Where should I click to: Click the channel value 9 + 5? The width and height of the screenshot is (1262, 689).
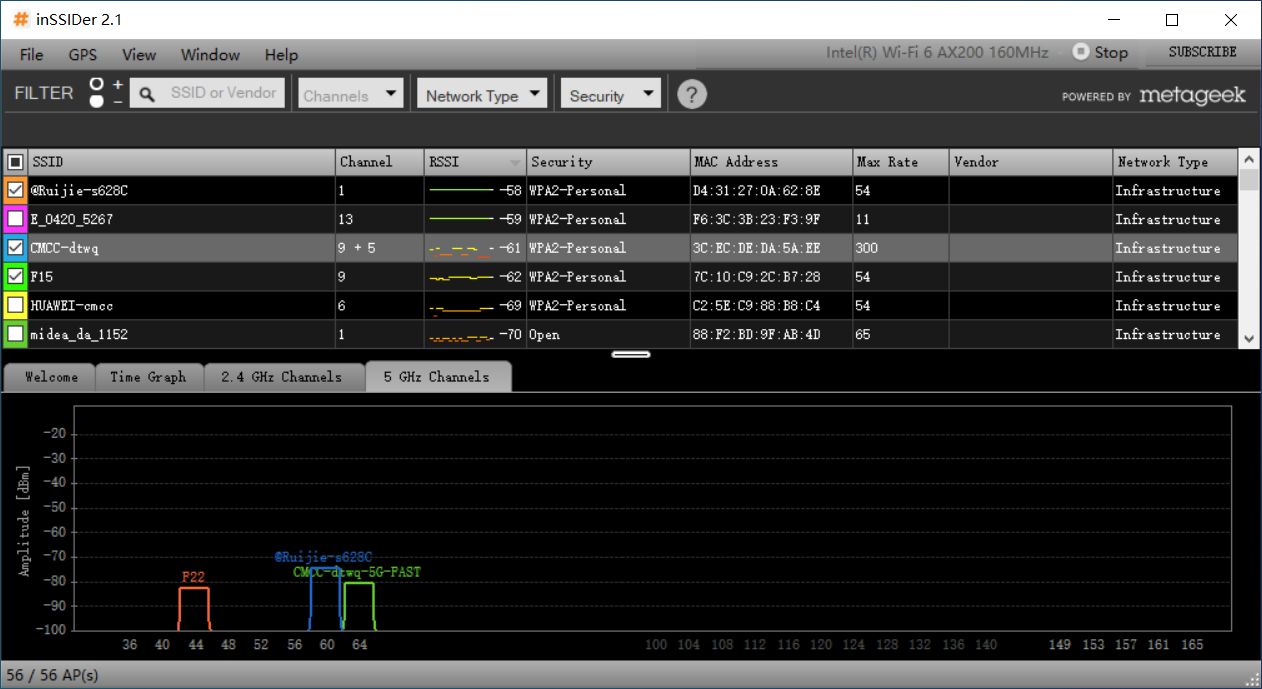point(358,248)
